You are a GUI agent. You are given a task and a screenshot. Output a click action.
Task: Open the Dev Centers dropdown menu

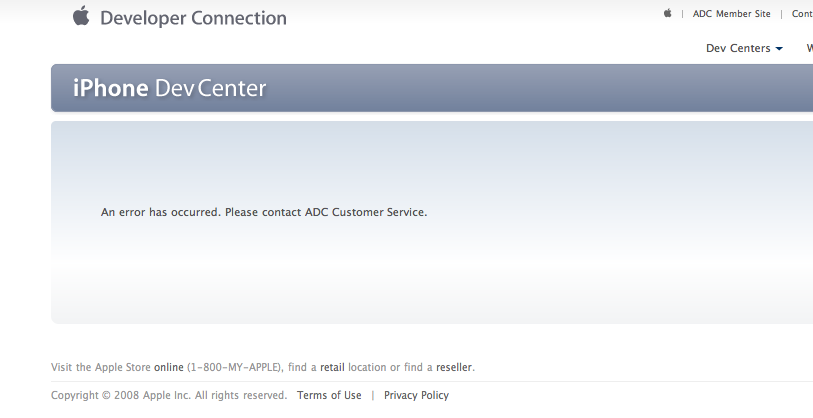(x=744, y=48)
